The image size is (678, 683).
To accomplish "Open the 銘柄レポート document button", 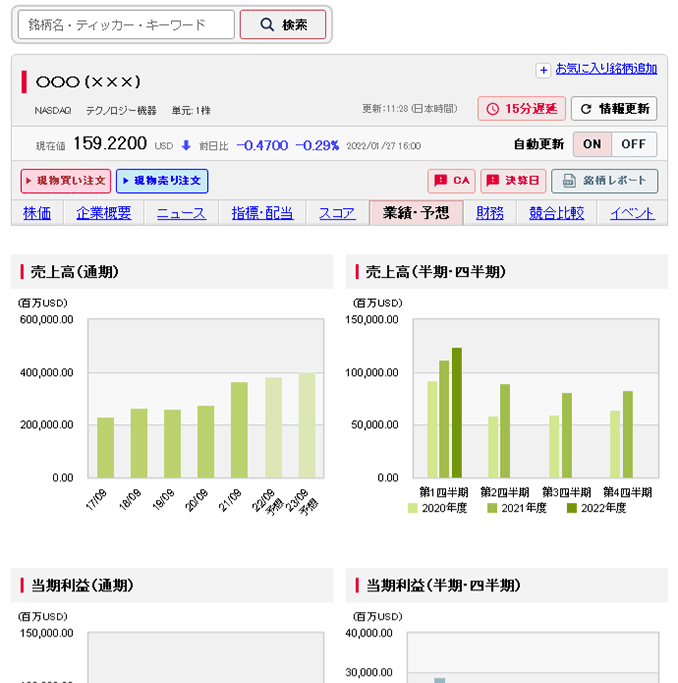I will point(605,181).
